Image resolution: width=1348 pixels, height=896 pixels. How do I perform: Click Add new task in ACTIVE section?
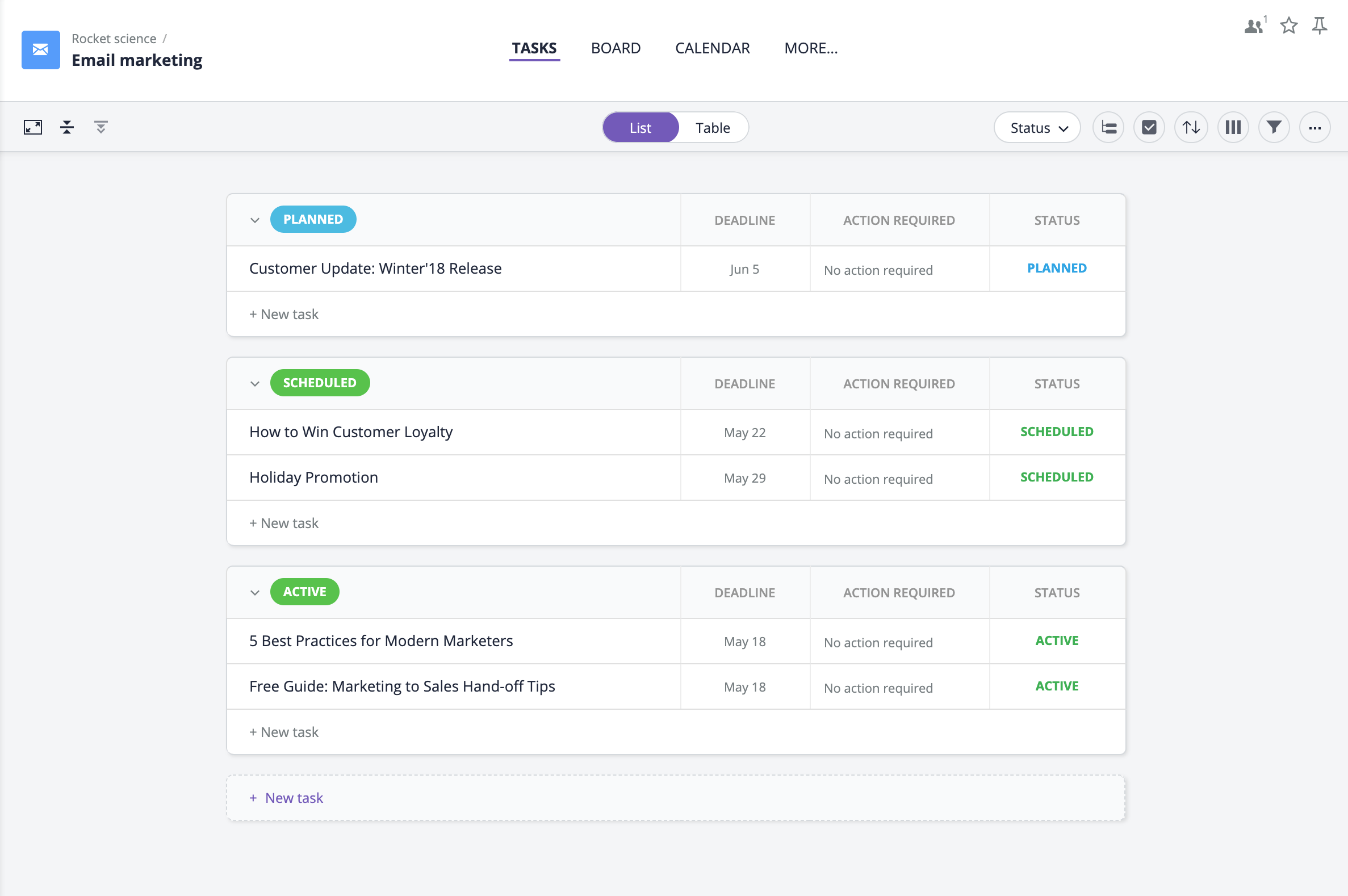[284, 731]
